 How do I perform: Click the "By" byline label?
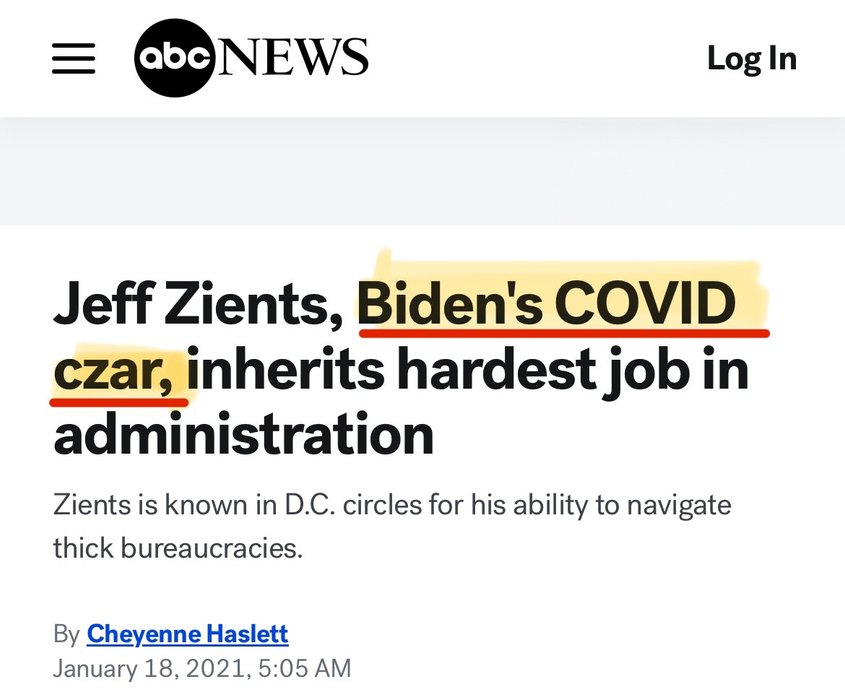[x=67, y=634]
